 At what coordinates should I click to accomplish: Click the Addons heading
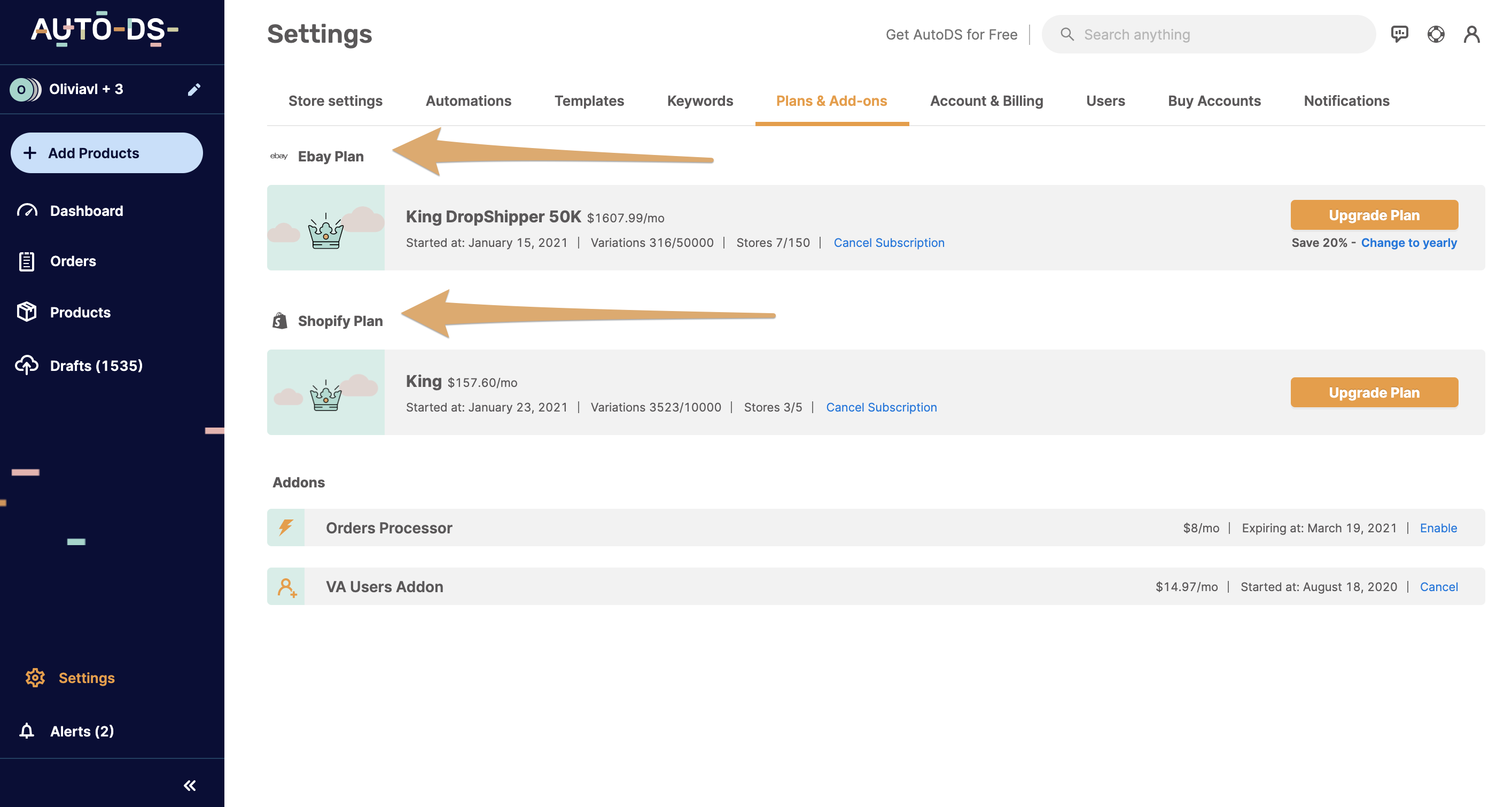point(299,482)
